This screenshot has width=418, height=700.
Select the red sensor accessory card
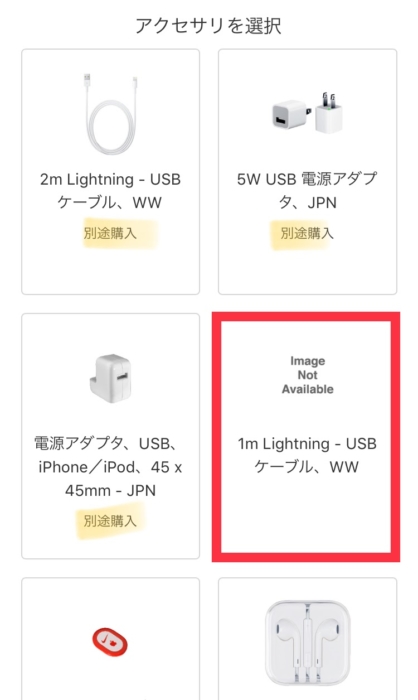(110, 638)
